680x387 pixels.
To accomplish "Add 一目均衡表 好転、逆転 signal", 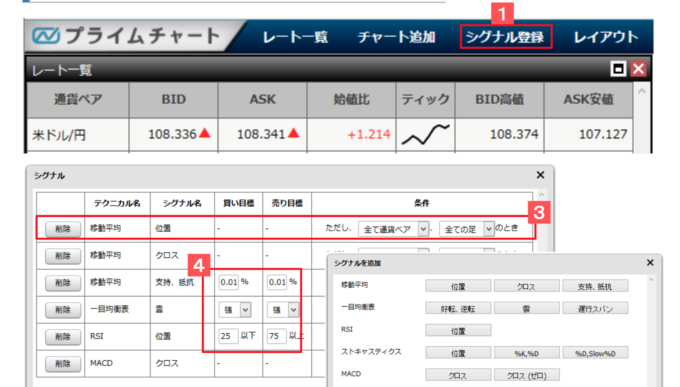I will (x=458, y=308).
